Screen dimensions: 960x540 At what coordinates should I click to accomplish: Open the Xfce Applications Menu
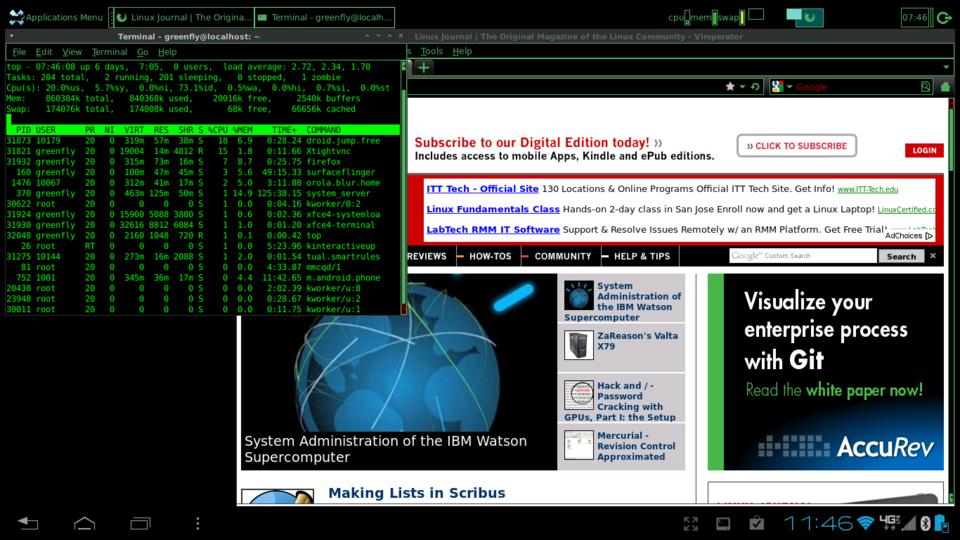click(55, 17)
